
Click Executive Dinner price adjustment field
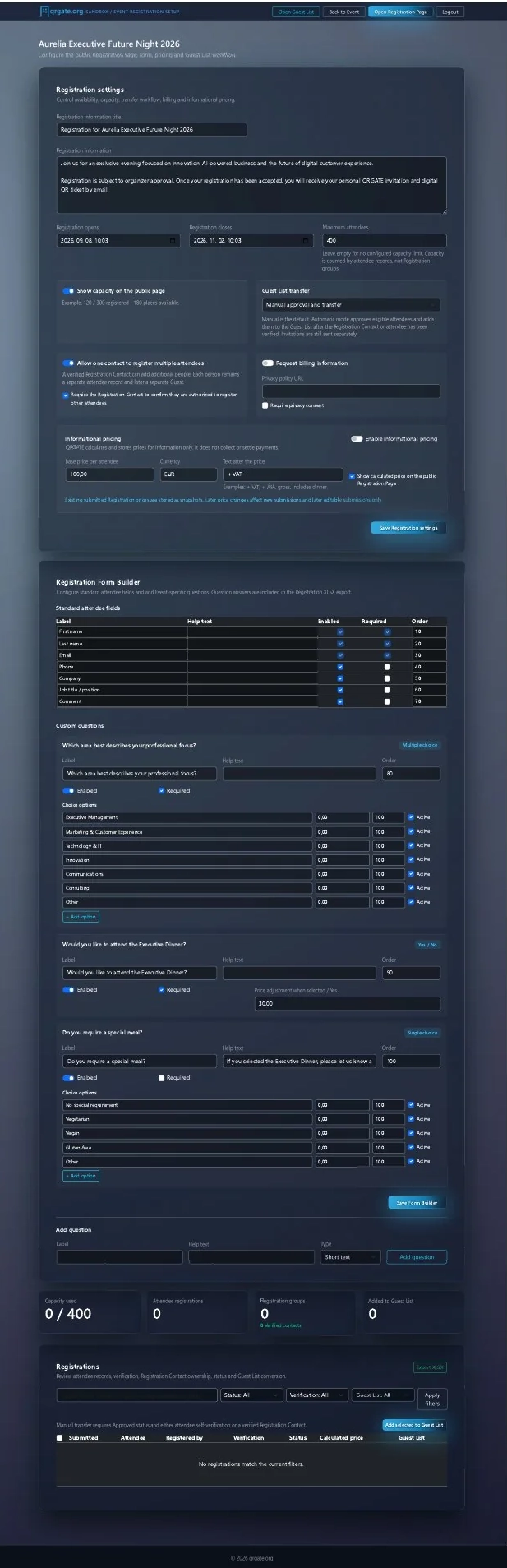pos(348,1004)
